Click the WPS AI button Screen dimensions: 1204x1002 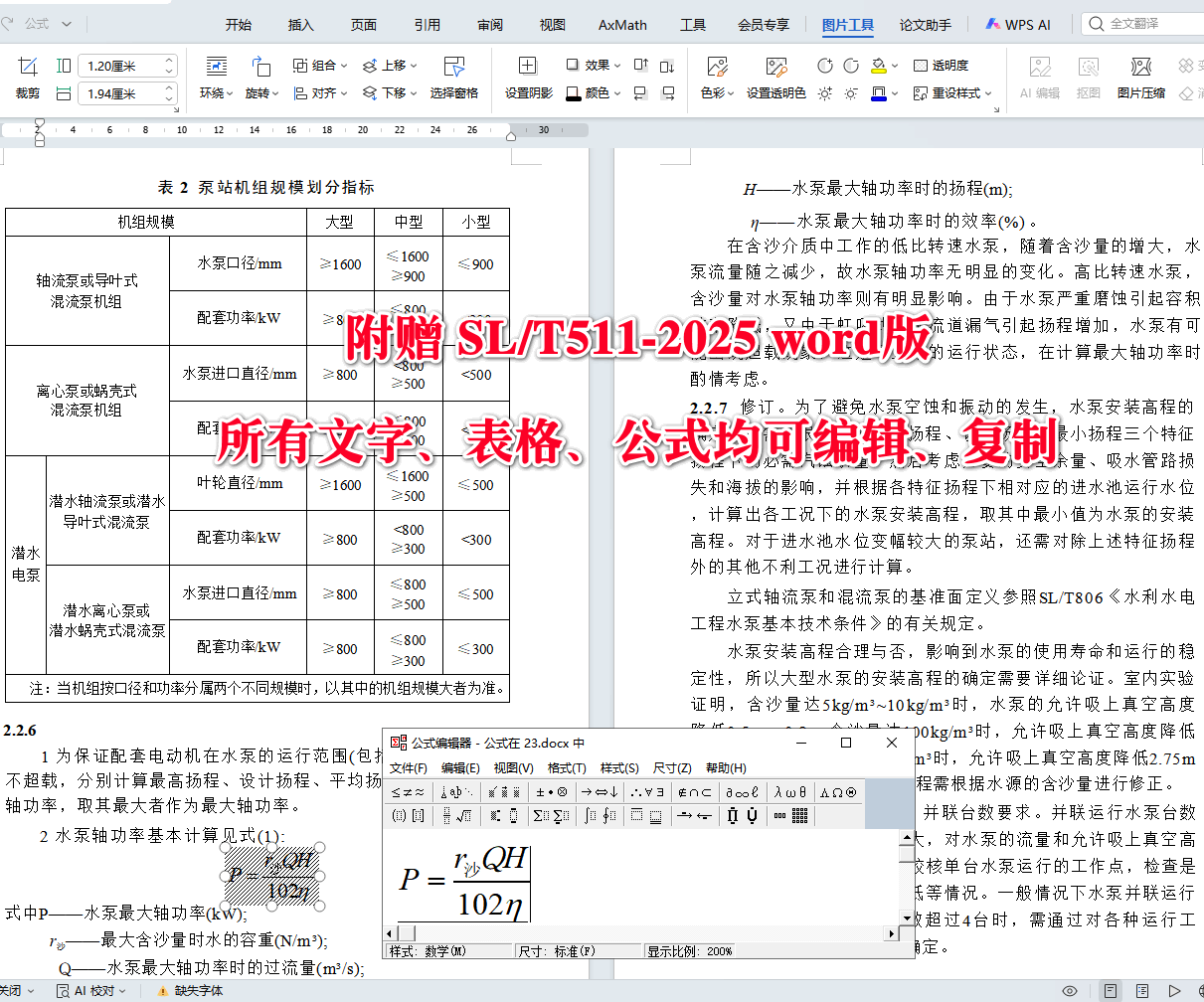click(x=1018, y=25)
